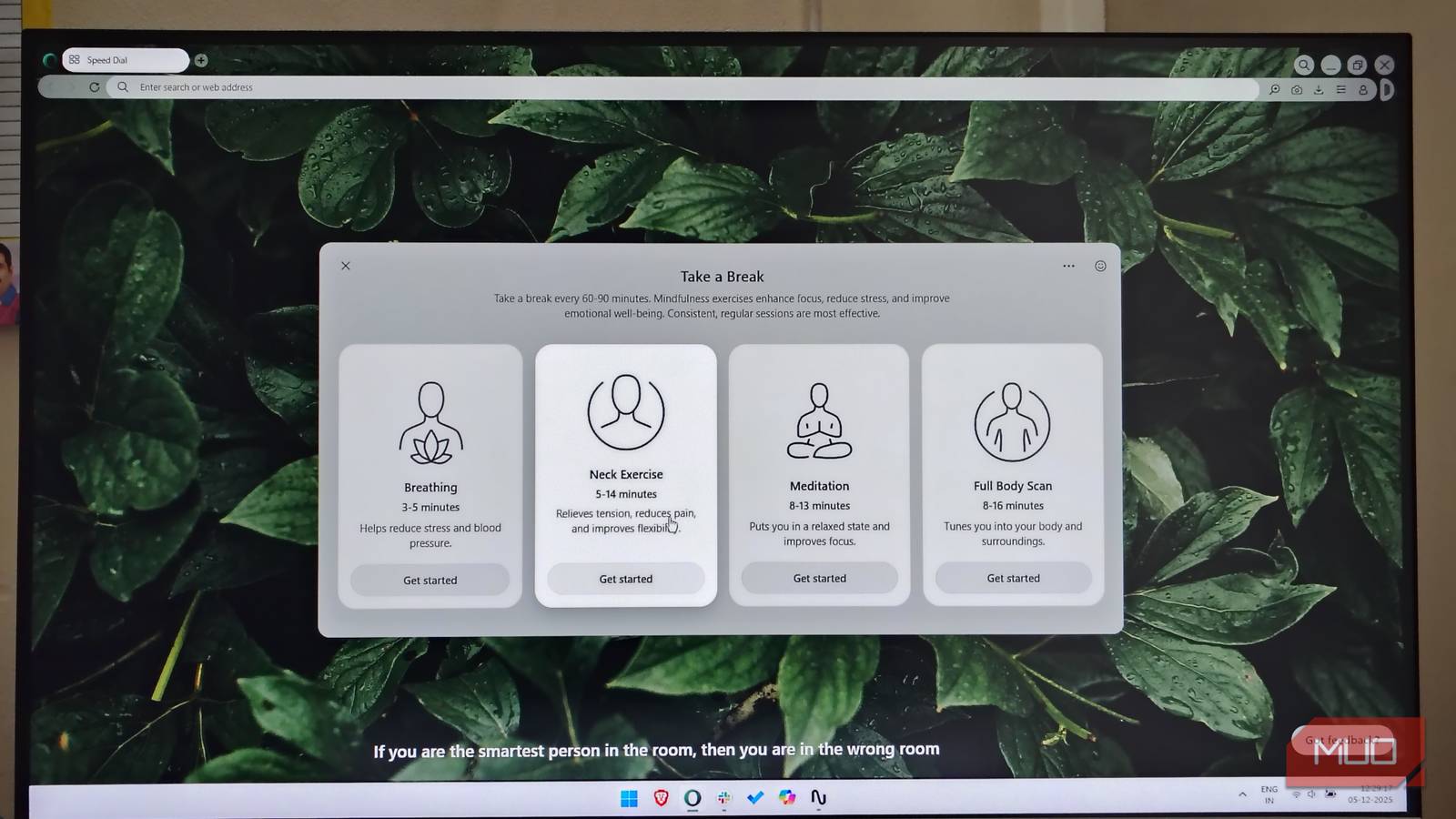
Task: Select the Meditation seated figure icon
Action: pos(819,421)
